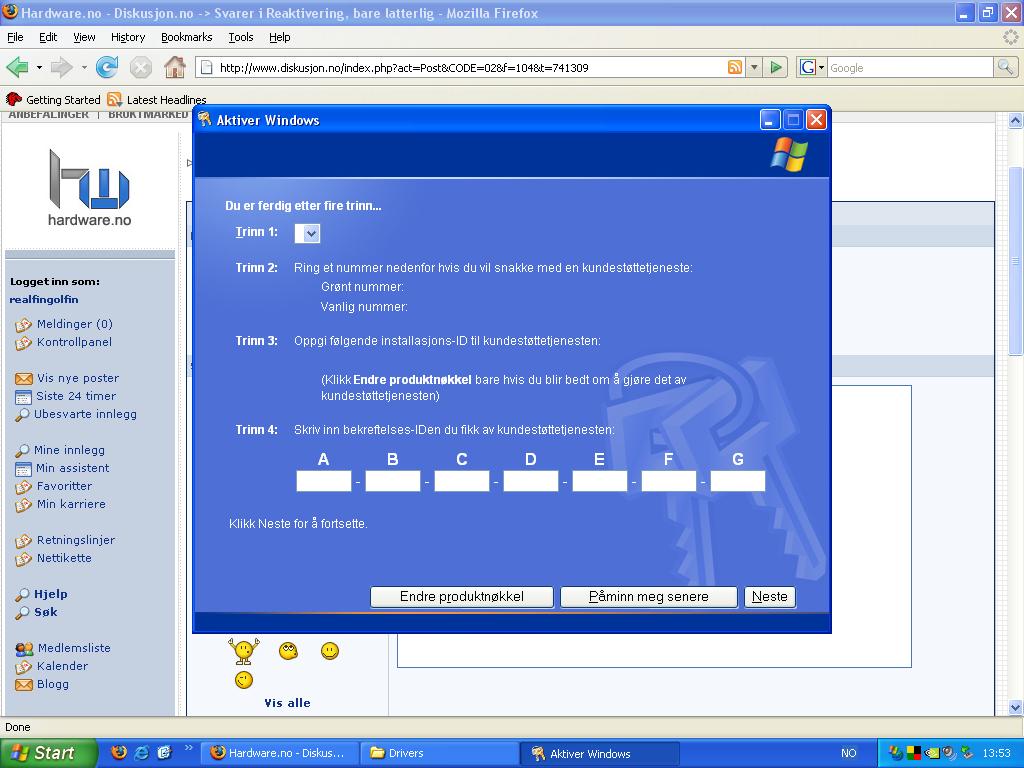
Task: Click the calendar icon beside Siste 24 timer
Action: tap(23, 396)
